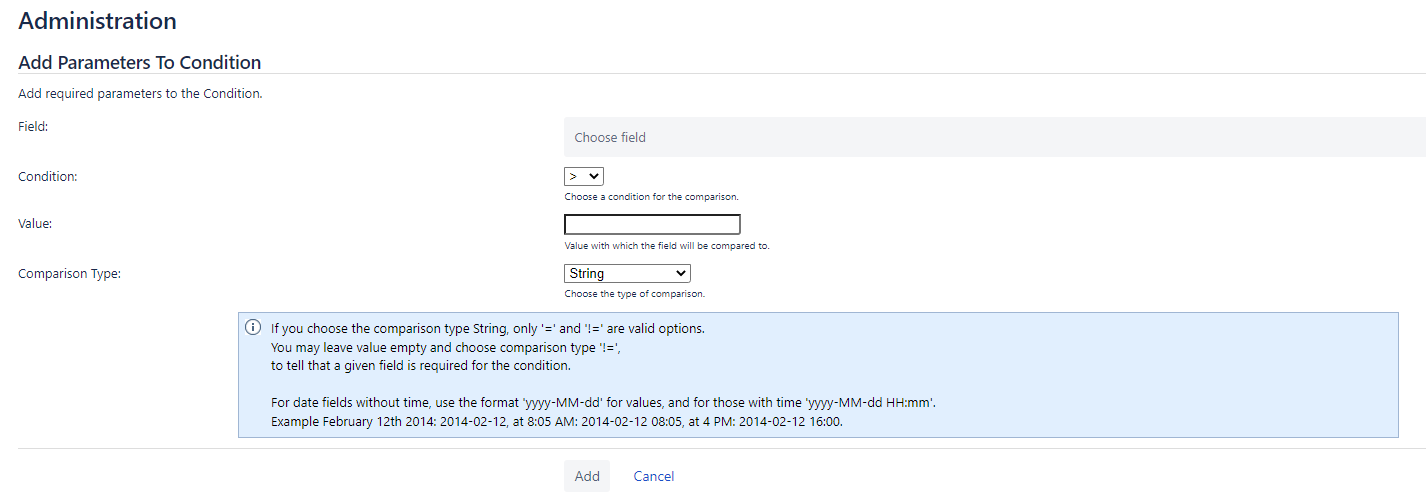This screenshot has height=500, width=1426.
Task: Click the 'Field:' label
Action: click(33, 126)
